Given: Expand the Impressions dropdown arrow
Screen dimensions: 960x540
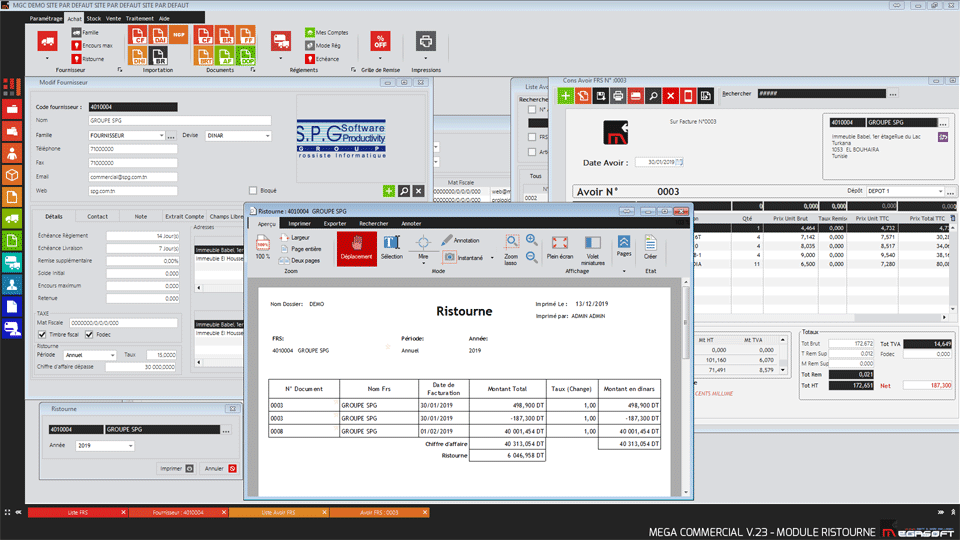Looking at the screenshot, I should (x=426, y=59).
